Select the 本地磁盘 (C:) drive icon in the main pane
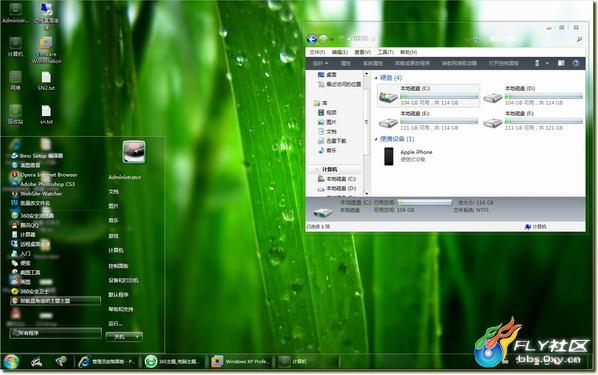 click(388, 97)
